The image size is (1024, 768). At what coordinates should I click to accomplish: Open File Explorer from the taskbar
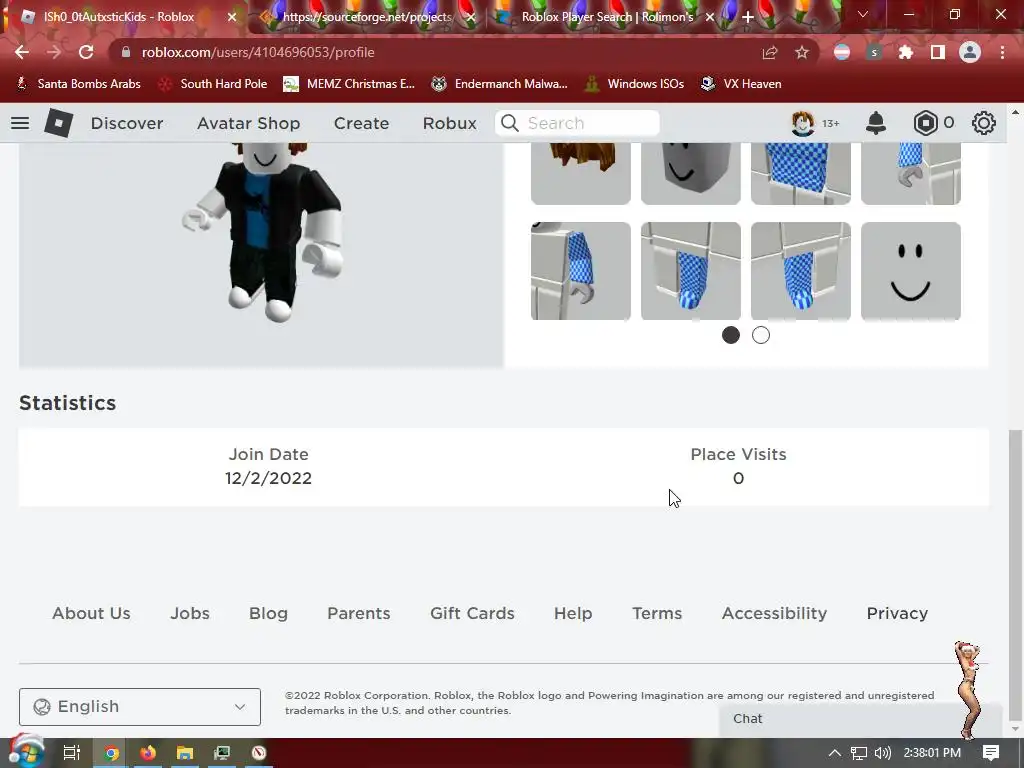185,753
